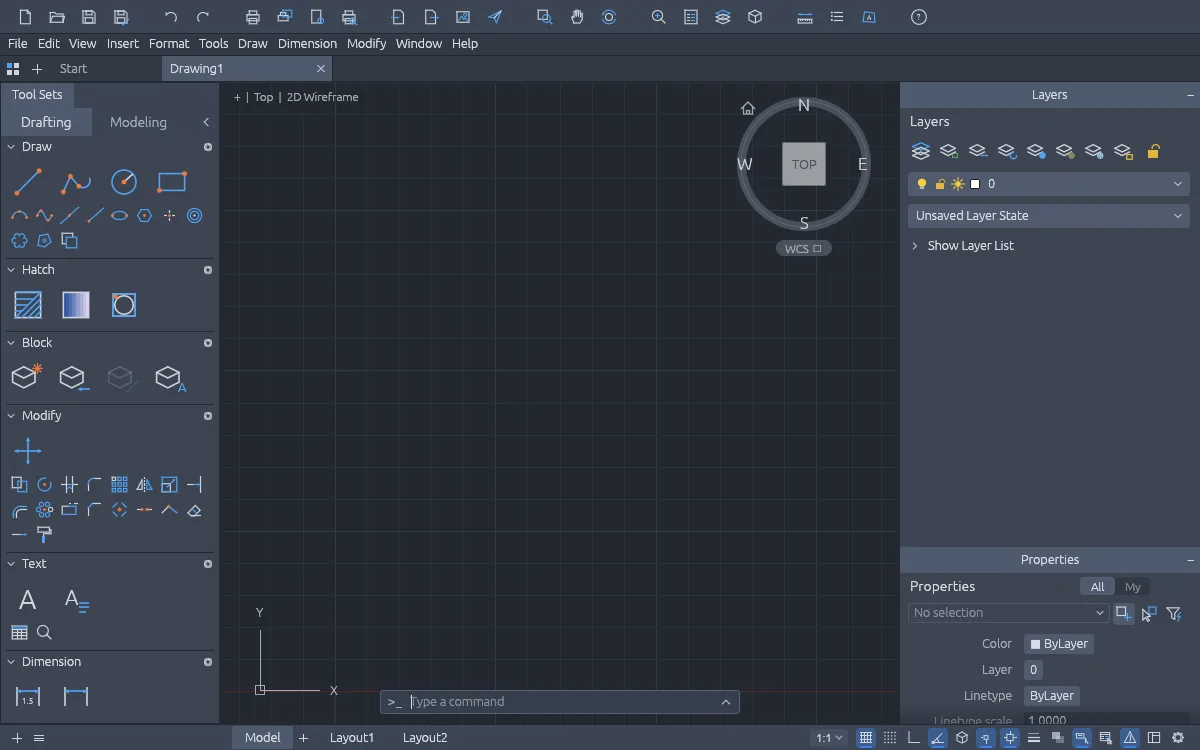Image resolution: width=1200 pixels, height=750 pixels.
Task: Click the WCS coordinate system button
Action: click(x=803, y=249)
